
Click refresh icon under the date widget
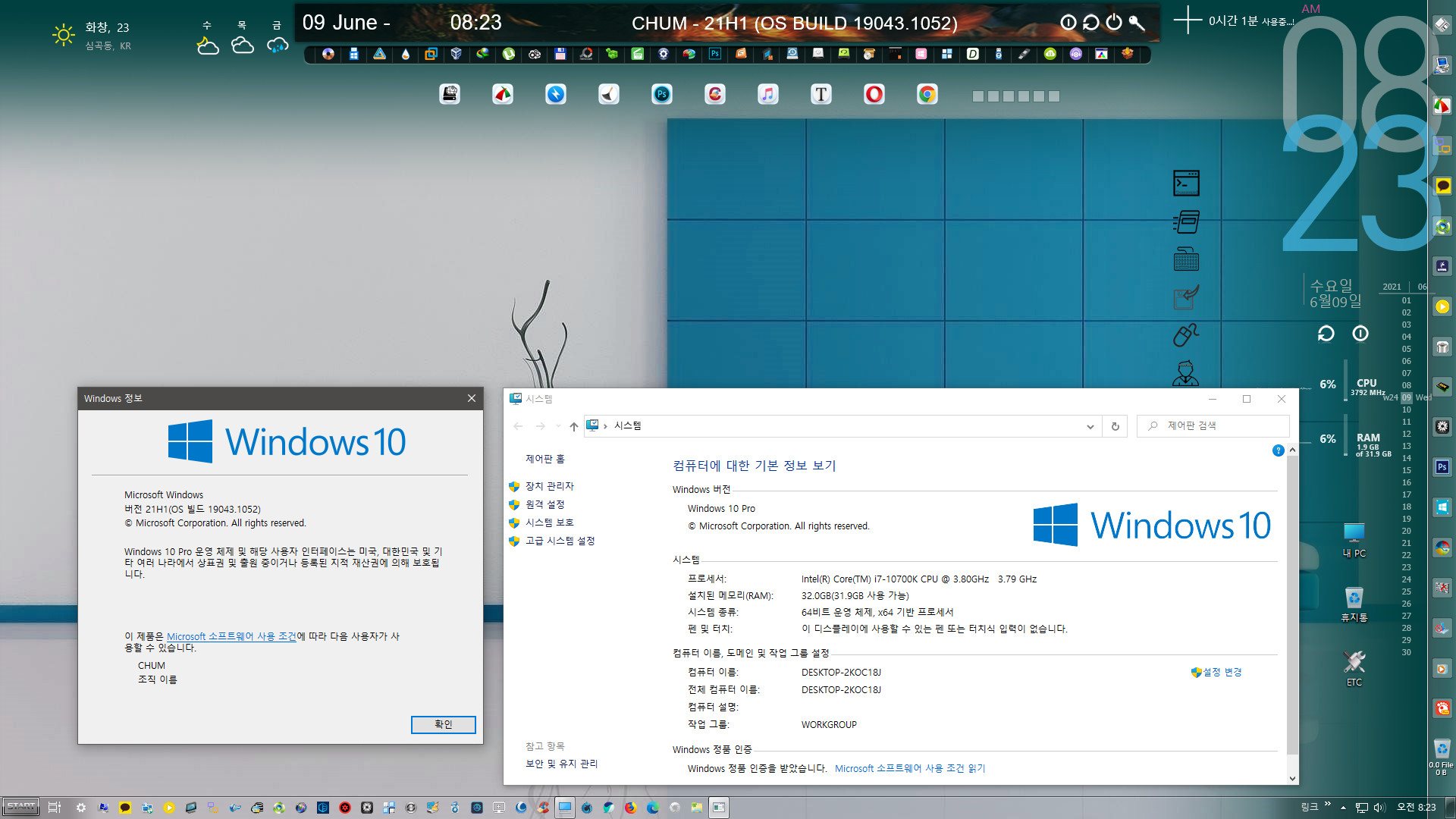tap(1326, 334)
